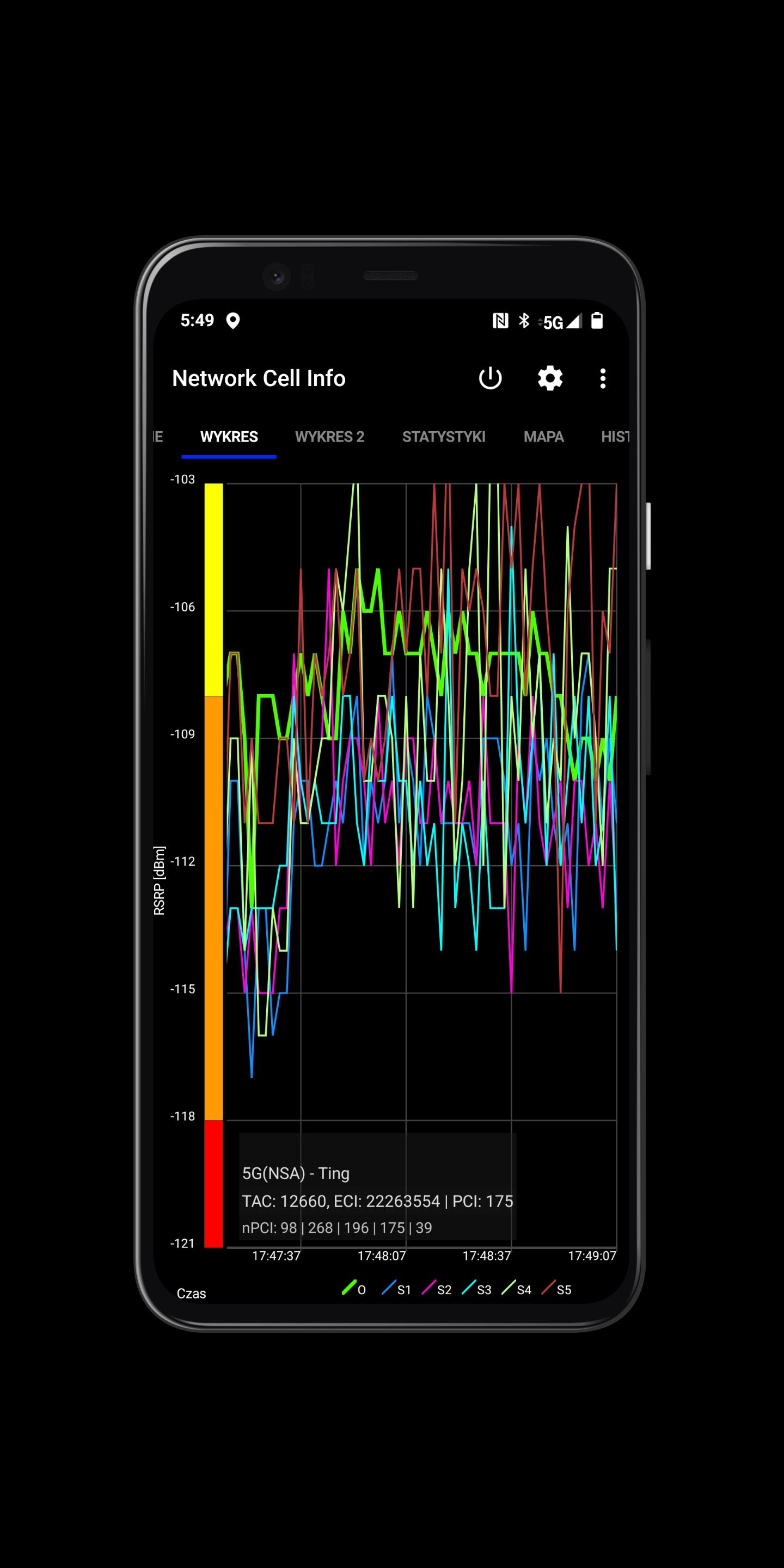Switch to the WYKRES 2 tab

click(329, 437)
